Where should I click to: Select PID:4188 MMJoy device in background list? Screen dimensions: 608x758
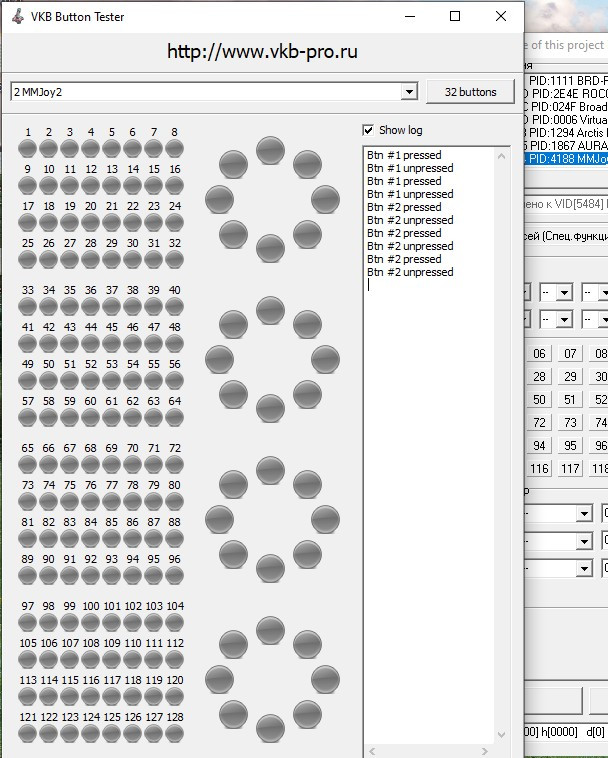[565, 159]
